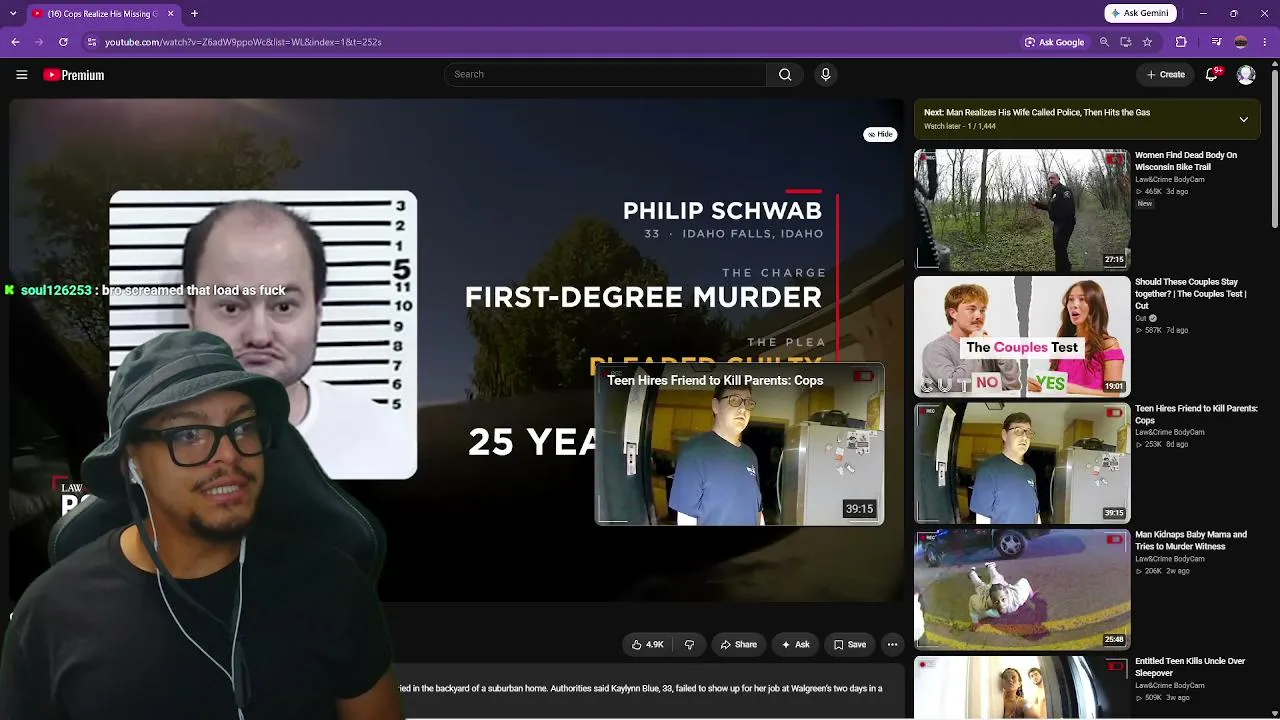The width and height of the screenshot is (1280, 720).
Task: Play the Wisconsin Bike Trail thumbnail, 27:15
Action: pyautogui.click(x=1022, y=210)
